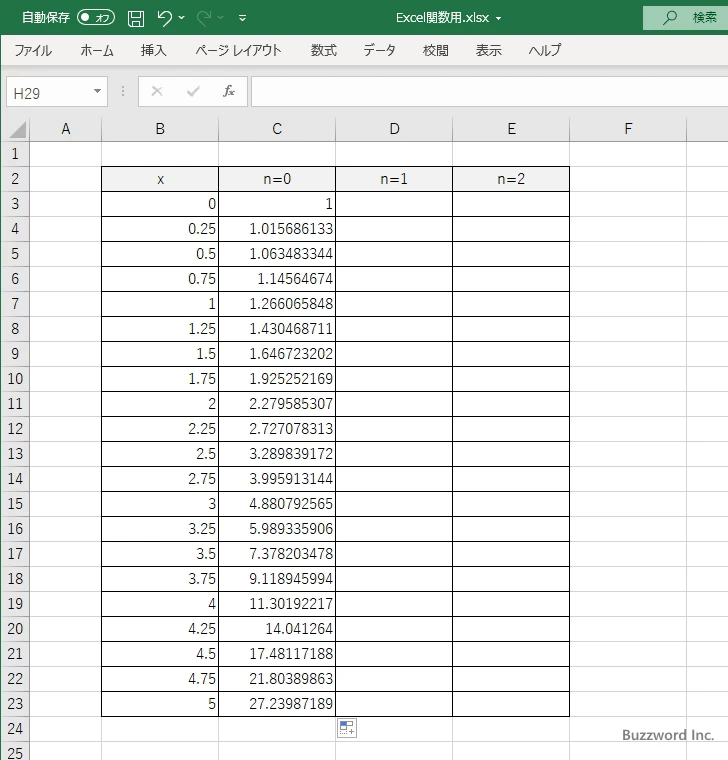
Task: Click the Undo arrow icon
Action: (165, 18)
